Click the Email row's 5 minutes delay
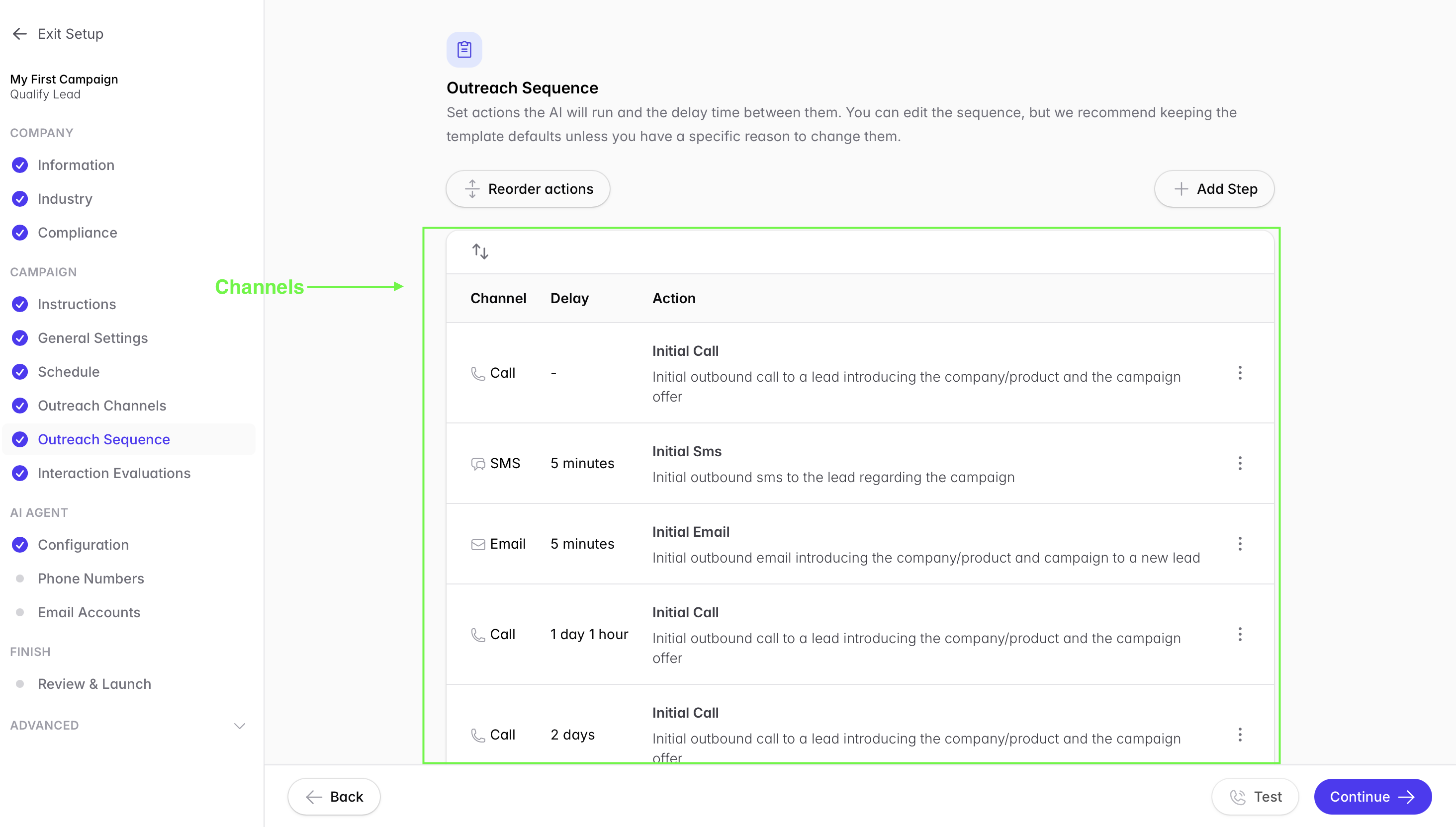Screen dimensions: 1456x827 (x=582, y=544)
